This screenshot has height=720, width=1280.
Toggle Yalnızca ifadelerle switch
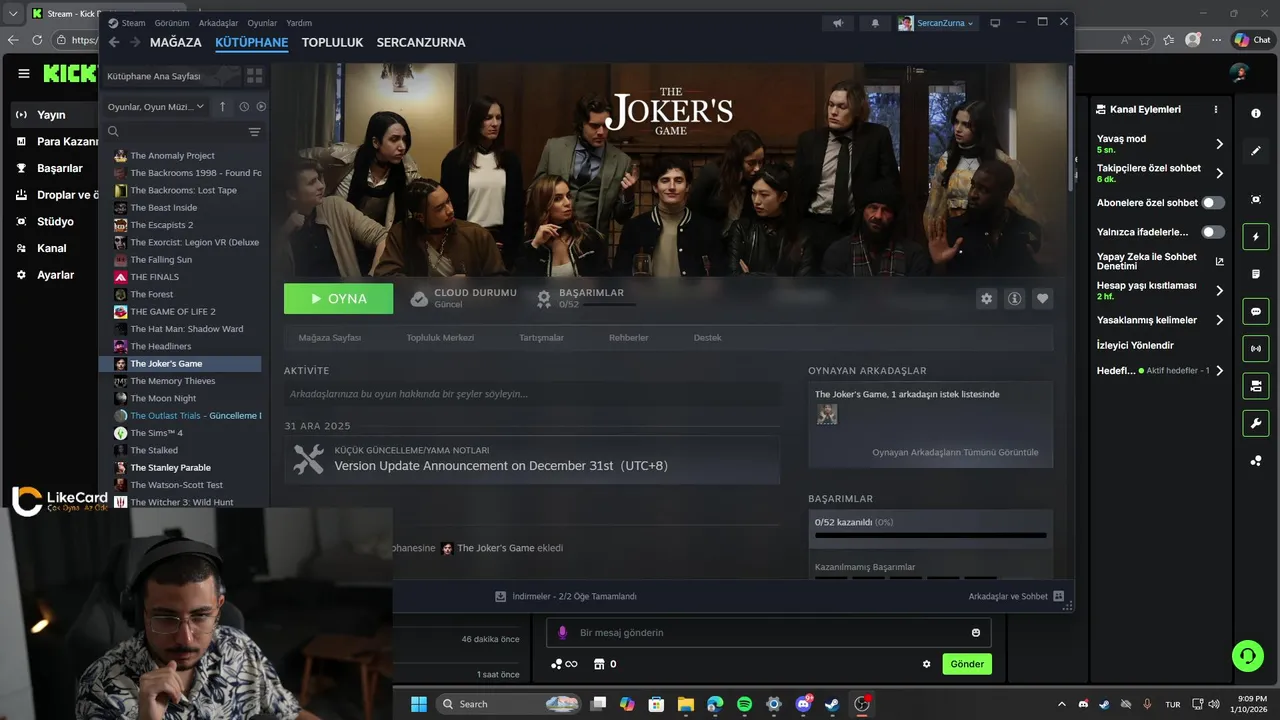tap(1213, 232)
